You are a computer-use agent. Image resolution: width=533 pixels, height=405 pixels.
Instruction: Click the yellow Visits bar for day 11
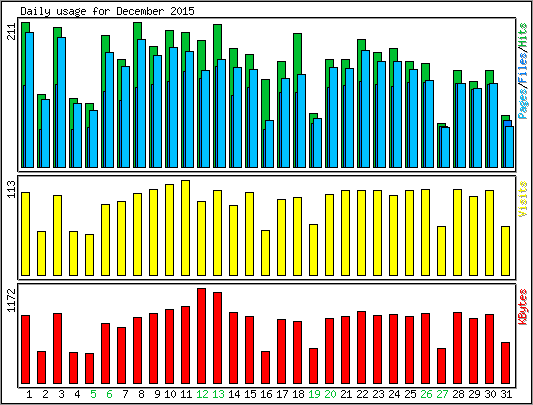pos(186,228)
